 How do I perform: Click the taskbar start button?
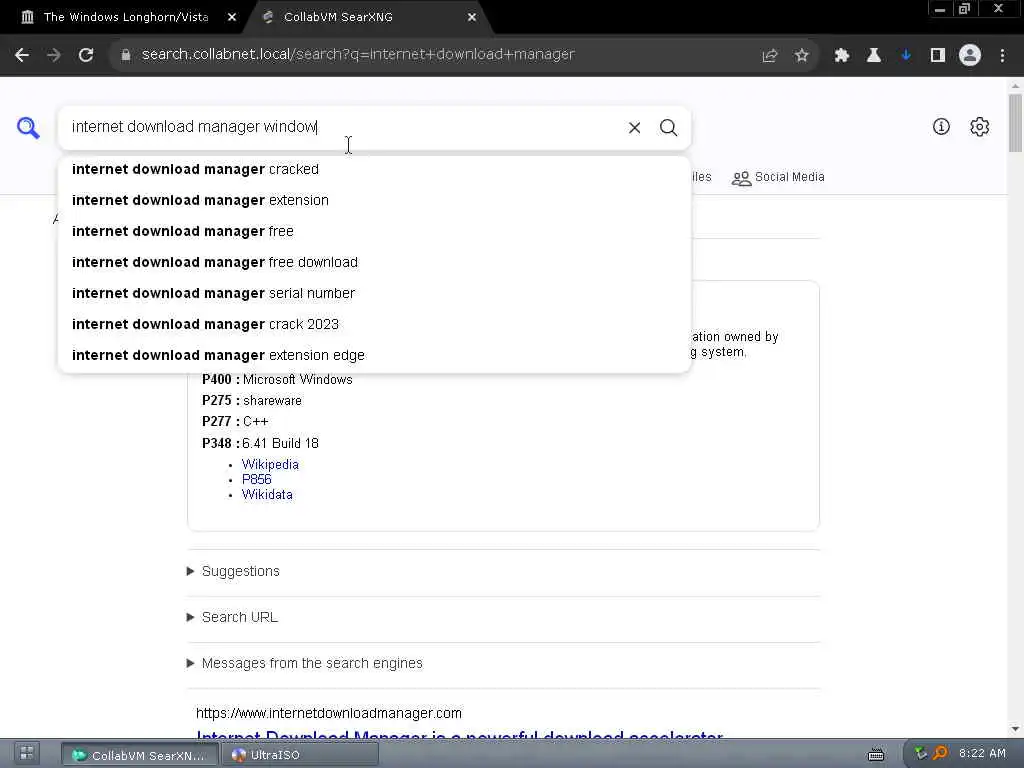(x=27, y=754)
